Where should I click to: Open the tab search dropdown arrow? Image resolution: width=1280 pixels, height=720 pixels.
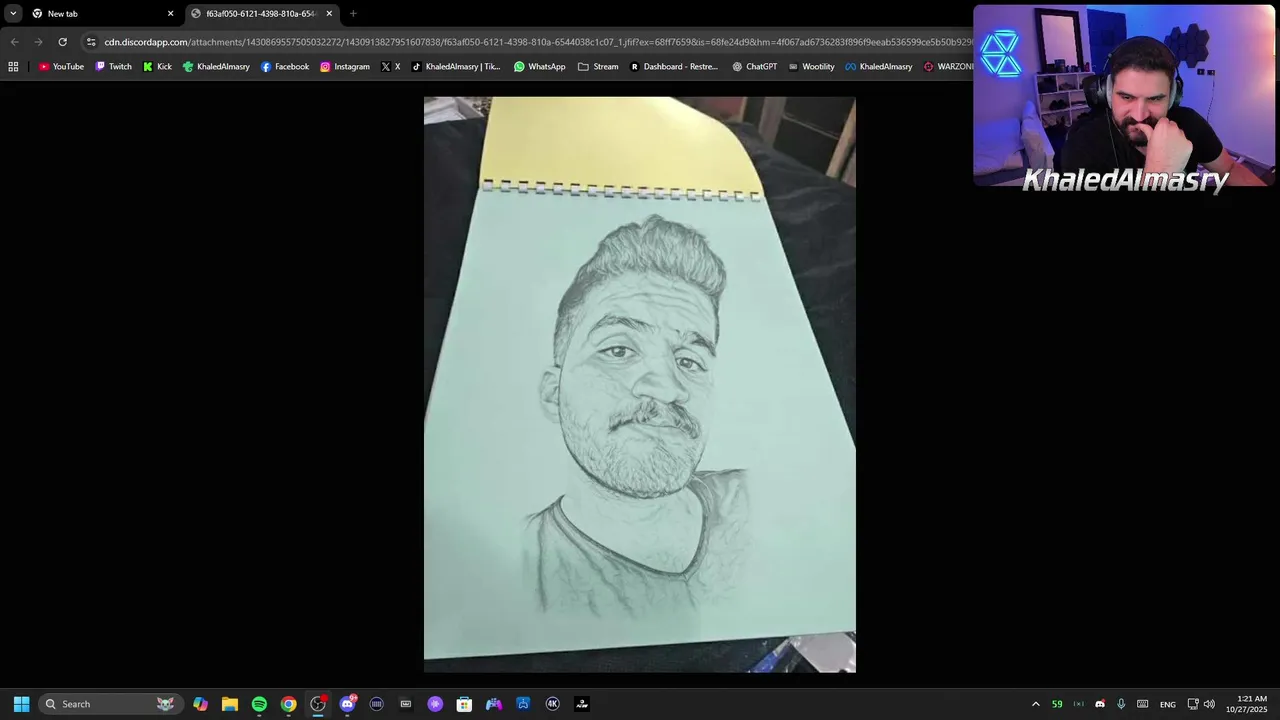[13, 14]
